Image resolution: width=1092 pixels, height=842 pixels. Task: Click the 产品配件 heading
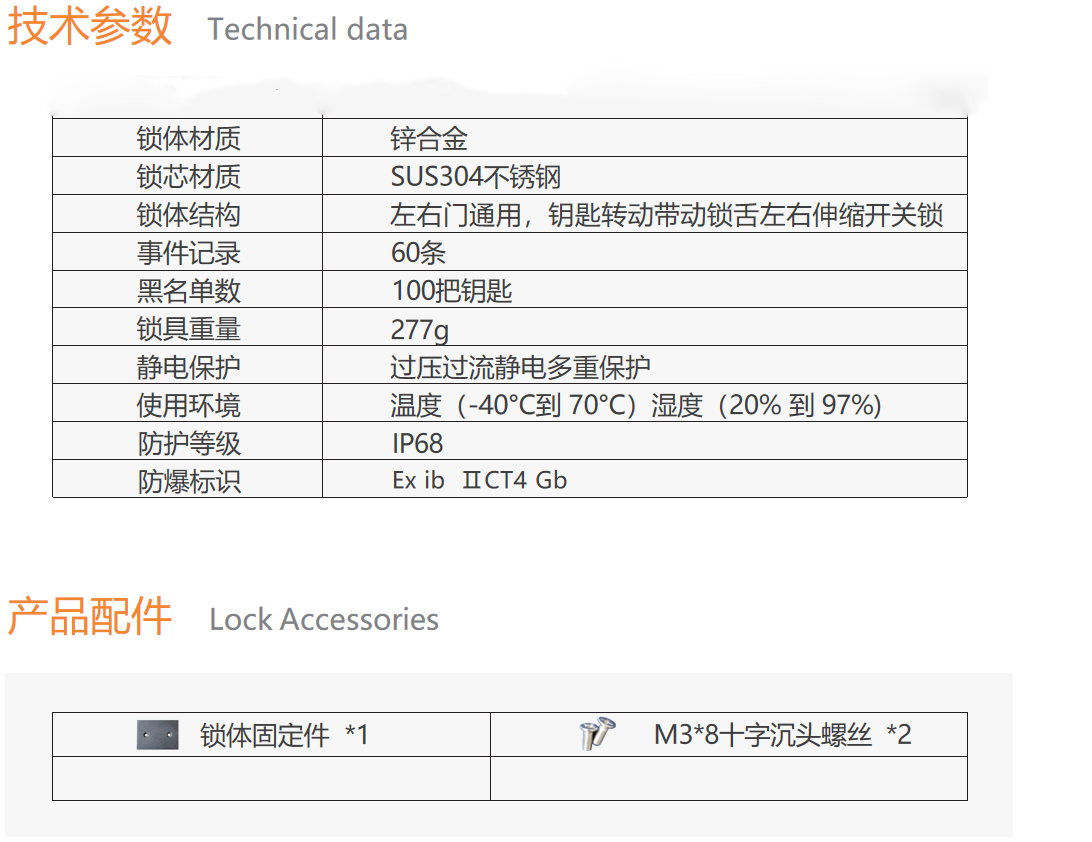pos(90,617)
